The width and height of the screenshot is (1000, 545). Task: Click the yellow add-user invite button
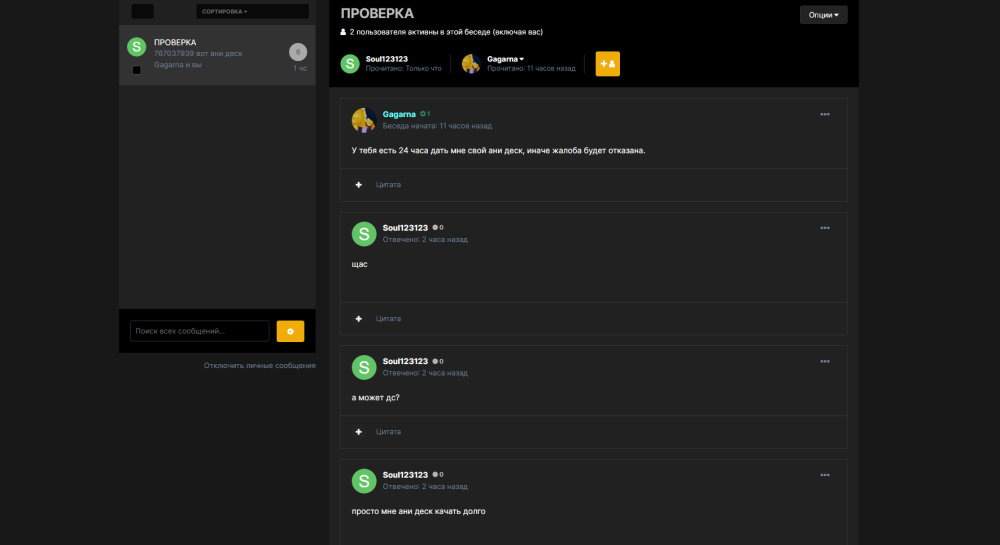pos(607,64)
